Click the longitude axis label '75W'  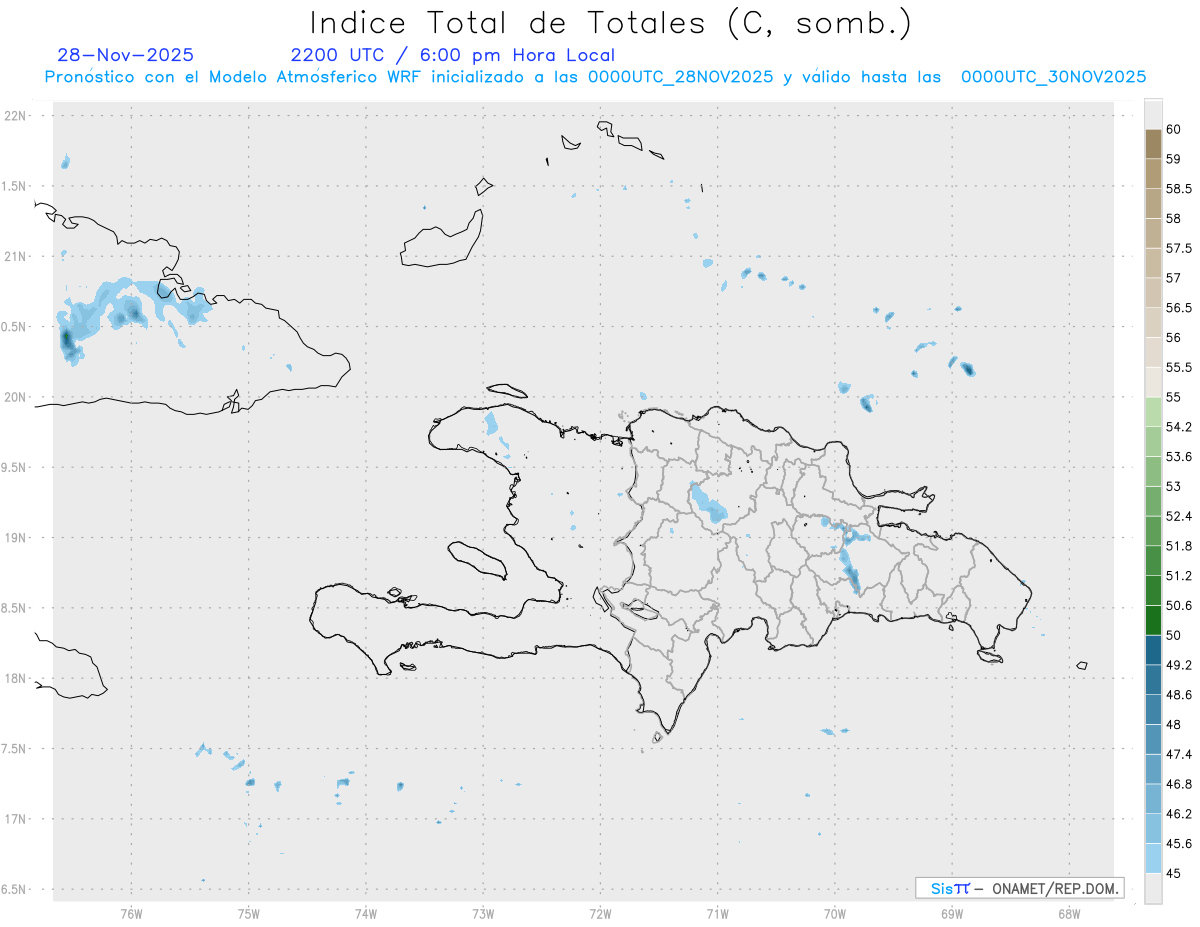click(249, 914)
